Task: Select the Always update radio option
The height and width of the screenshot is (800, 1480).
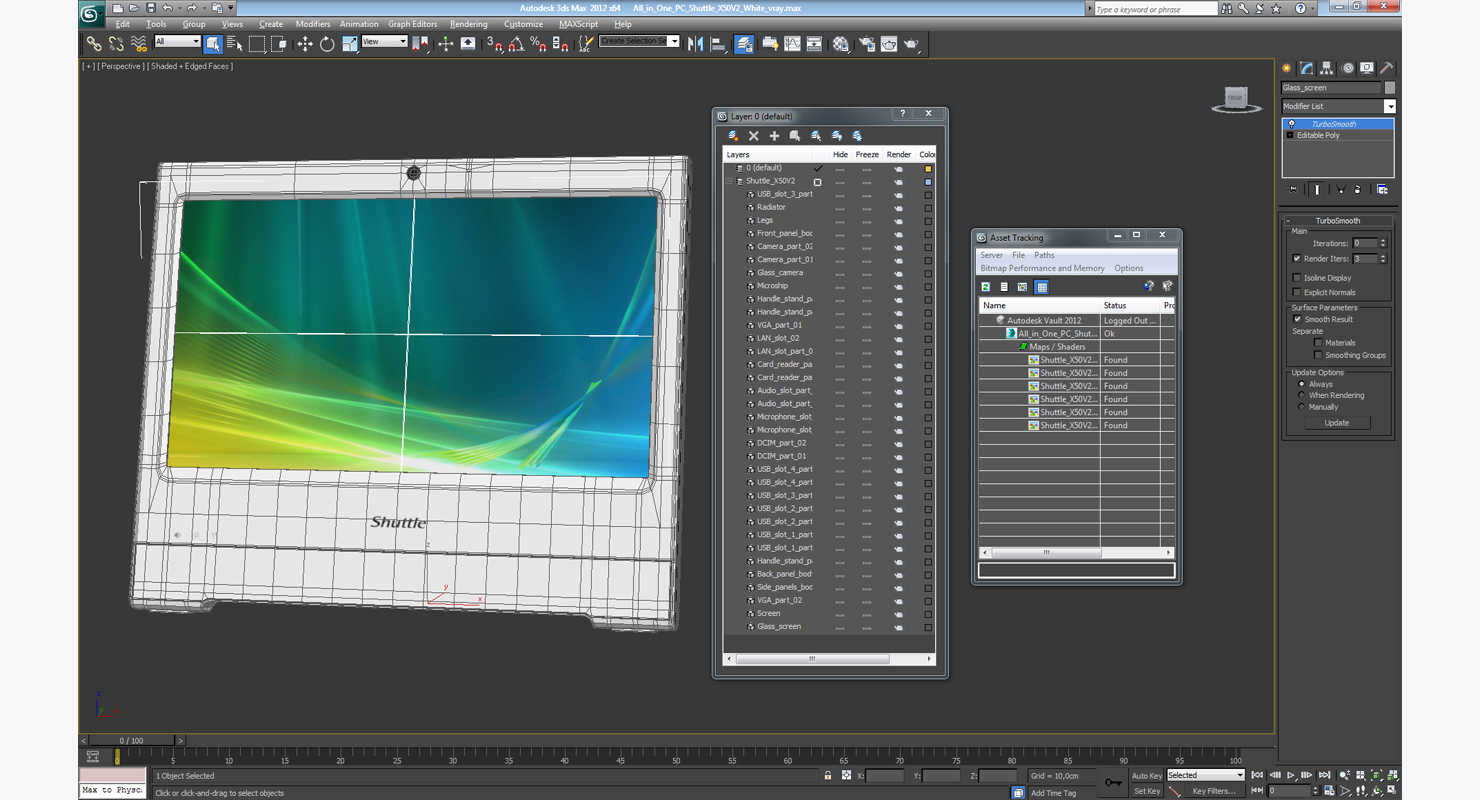Action: pyautogui.click(x=1301, y=384)
